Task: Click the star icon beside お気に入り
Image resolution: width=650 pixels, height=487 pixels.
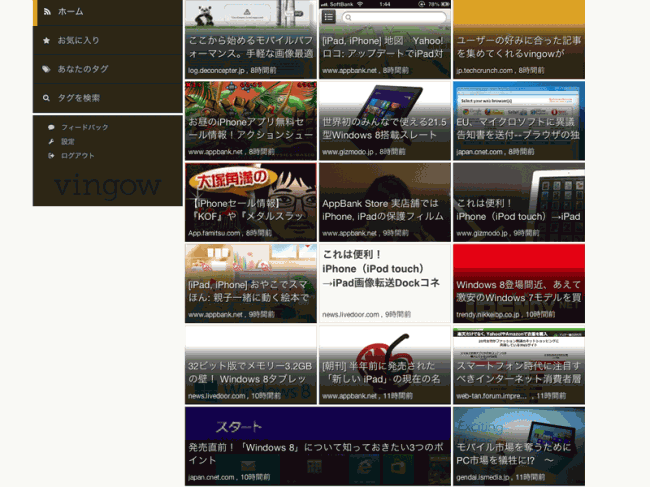Action: [x=46, y=40]
